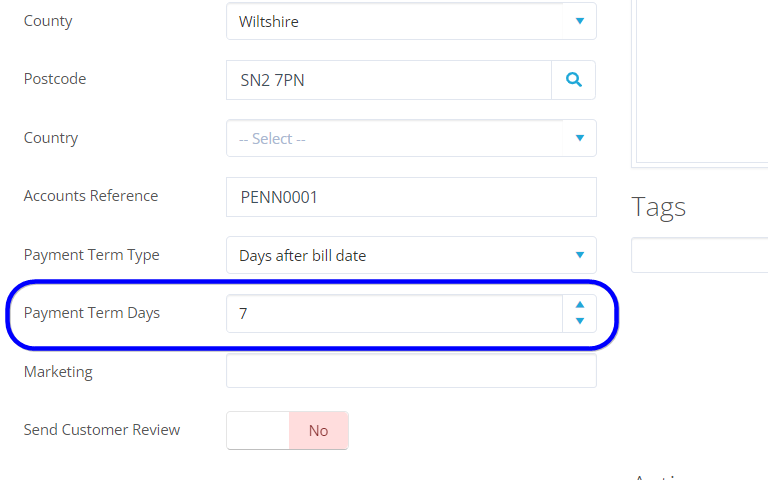Screen dimensions: 768x480
Task: Click the red No toggle label
Action: (318, 430)
